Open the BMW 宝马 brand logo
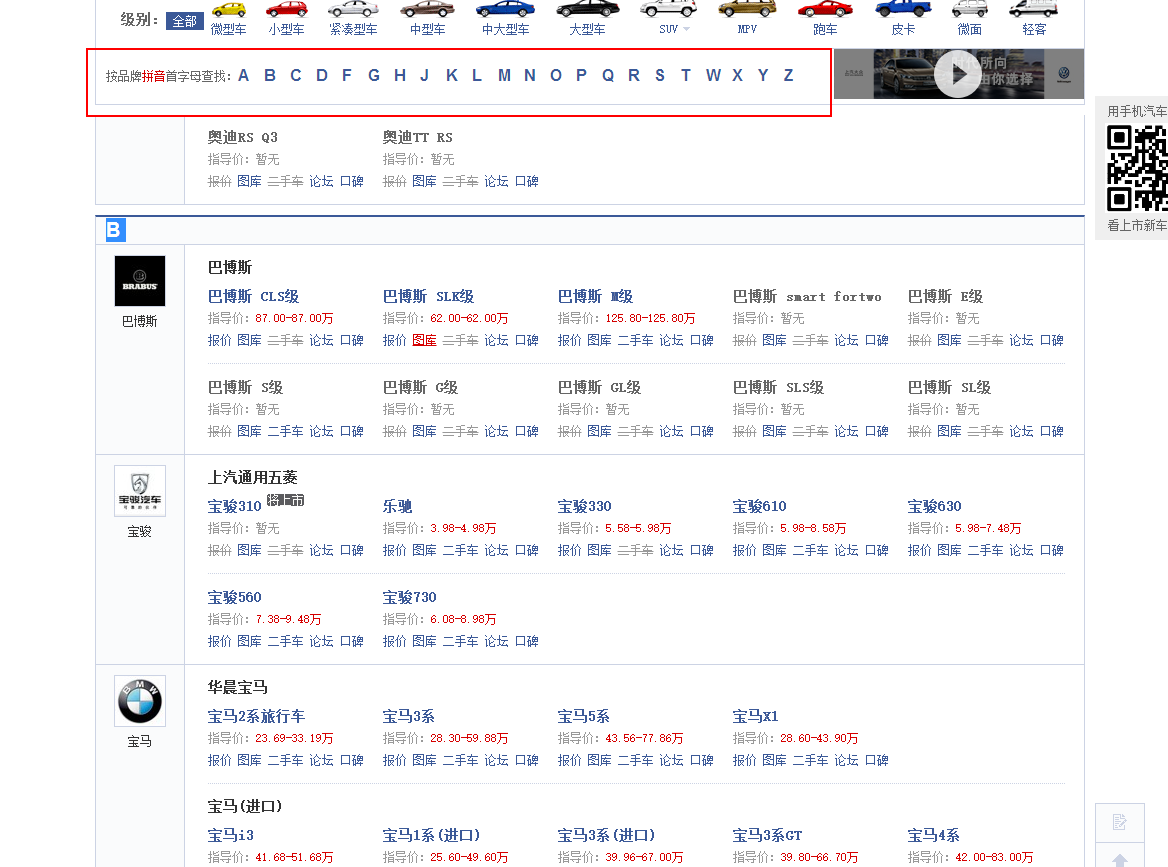Image resolution: width=1168 pixels, height=867 pixels. point(140,701)
